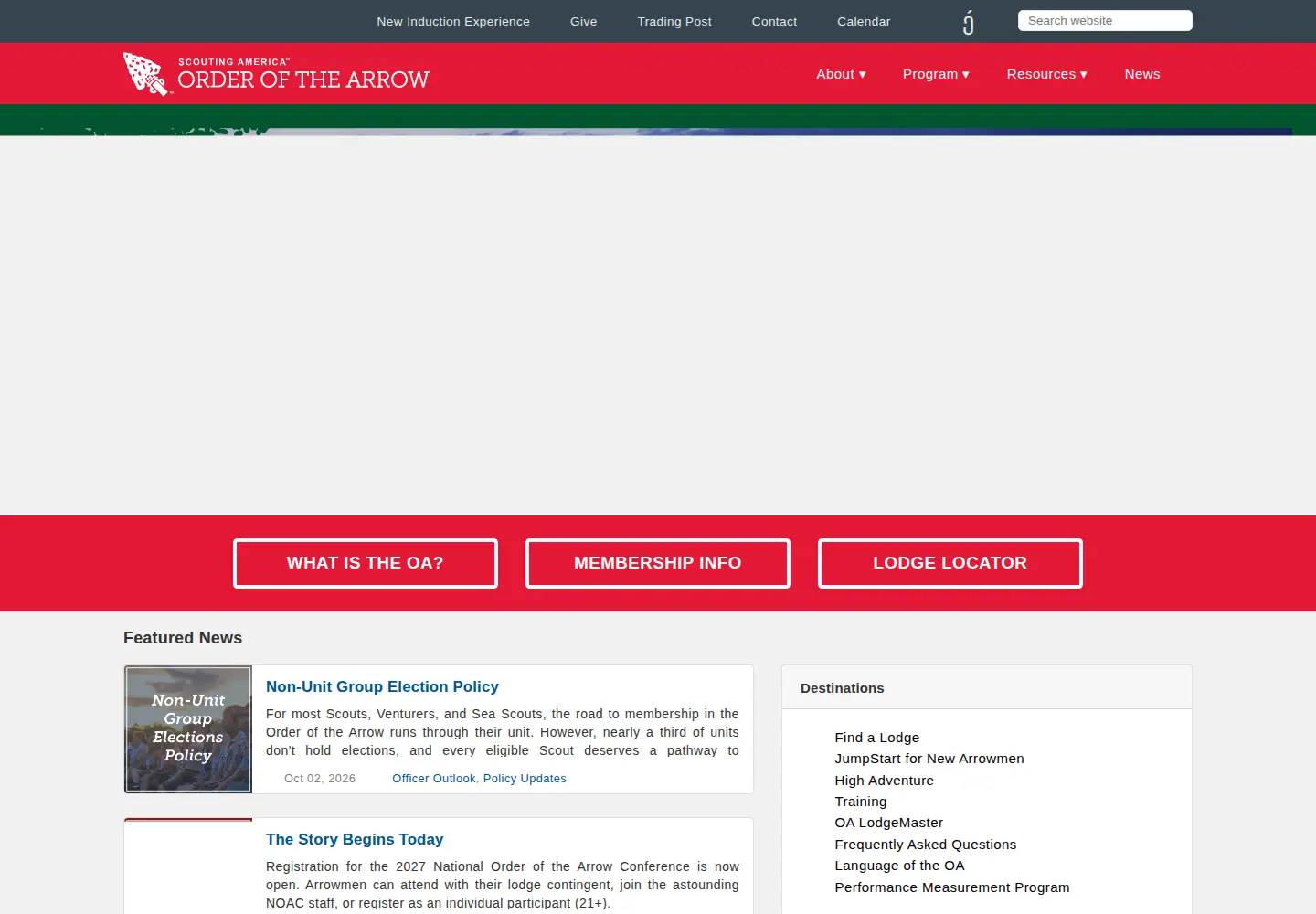The height and width of the screenshot is (914, 1316).
Task: Open Performance Measurement Program link
Action: [952, 887]
